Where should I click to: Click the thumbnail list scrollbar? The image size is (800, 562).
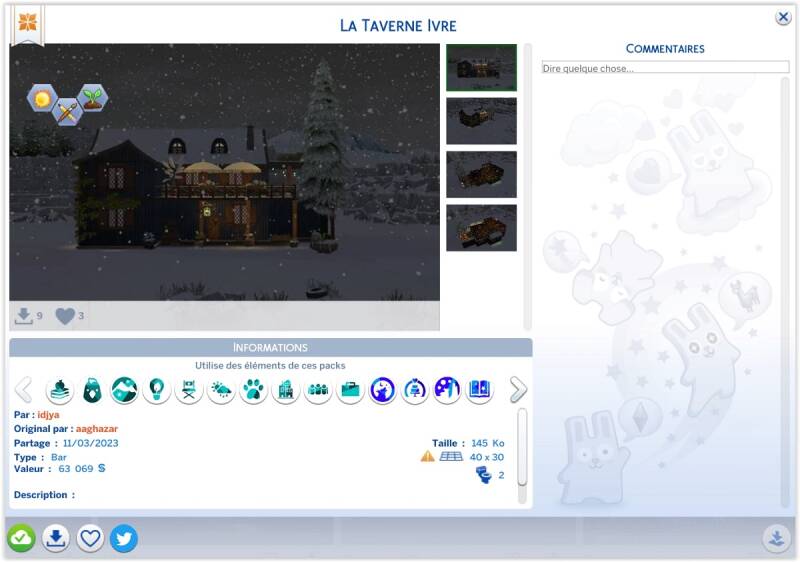pyautogui.click(x=528, y=187)
